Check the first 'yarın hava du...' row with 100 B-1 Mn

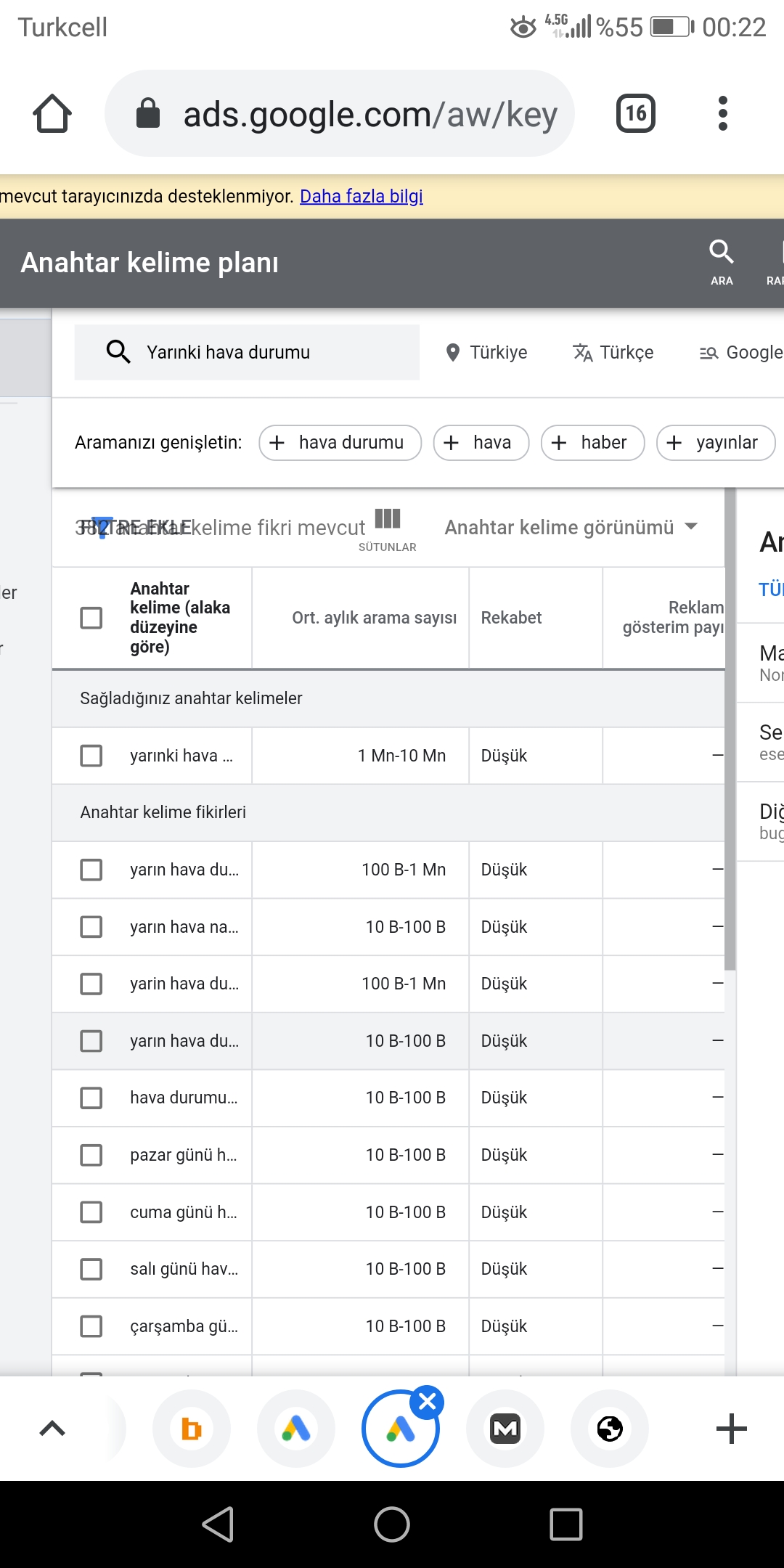click(x=91, y=870)
